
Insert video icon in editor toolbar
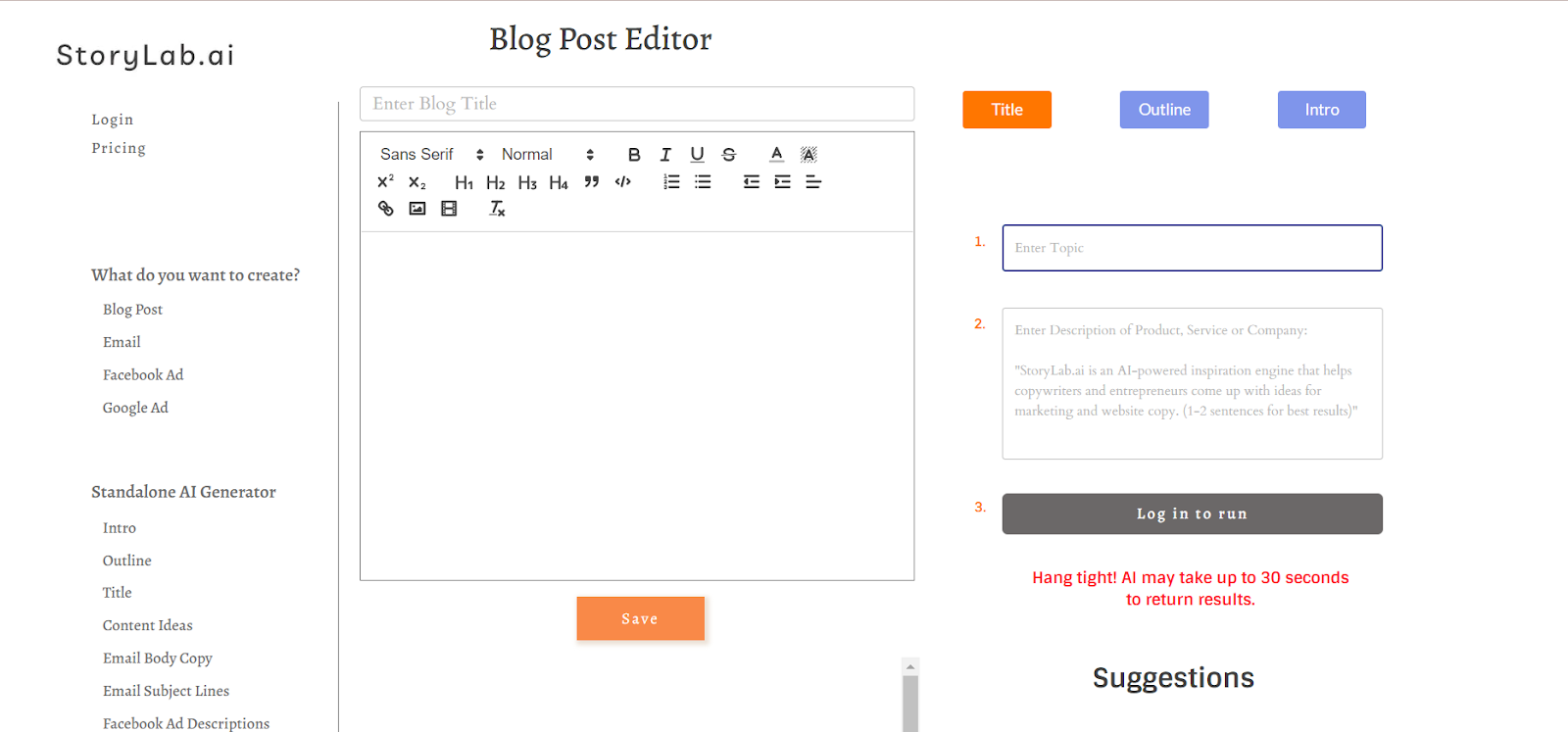(449, 209)
